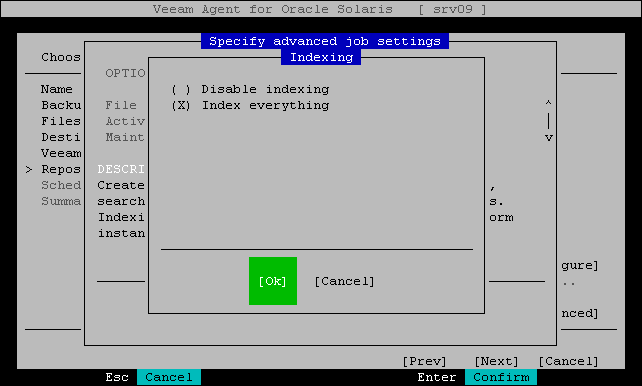Click the Desti wizard step
Image resolution: width=642 pixels, height=386 pixels.
(x=61, y=137)
